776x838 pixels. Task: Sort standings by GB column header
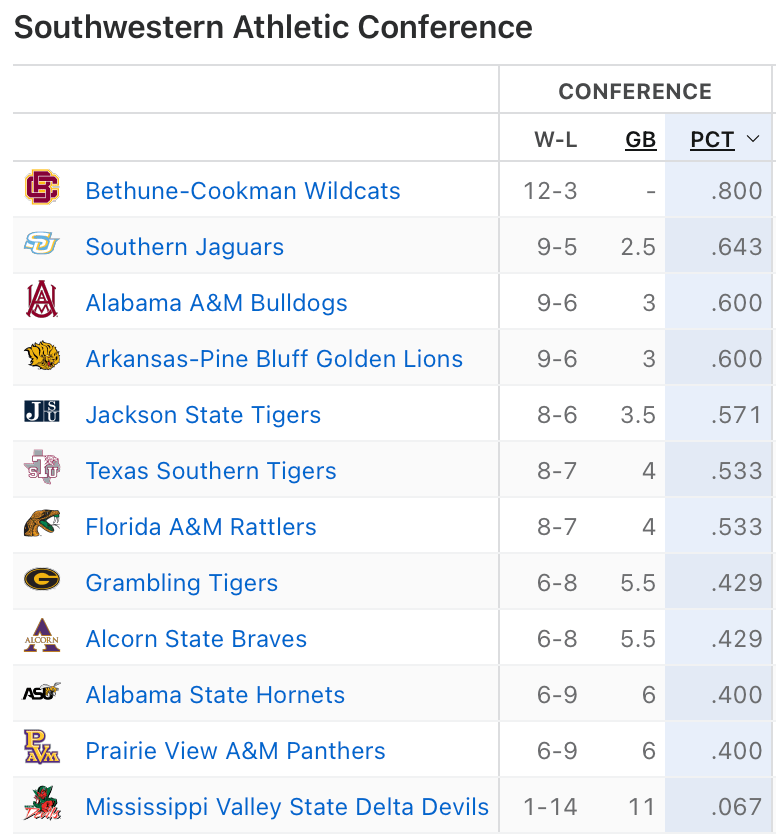pyautogui.click(x=641, y=140)
